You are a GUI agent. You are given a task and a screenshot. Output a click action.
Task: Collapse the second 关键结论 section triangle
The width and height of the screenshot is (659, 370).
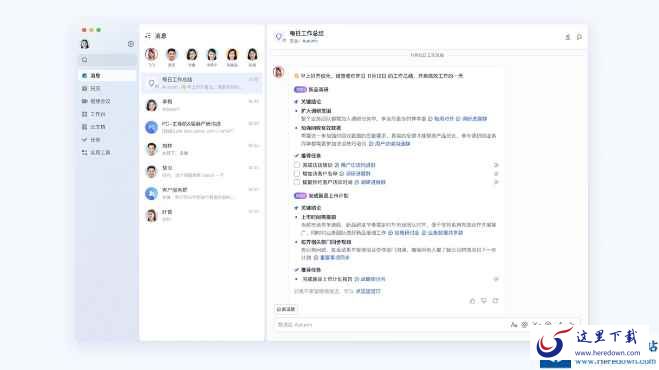pyautogui.click(x=296, y=208)
